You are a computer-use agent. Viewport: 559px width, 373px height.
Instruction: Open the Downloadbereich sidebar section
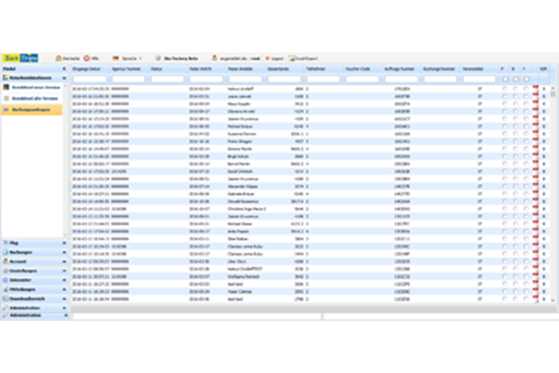pos(35,298)
